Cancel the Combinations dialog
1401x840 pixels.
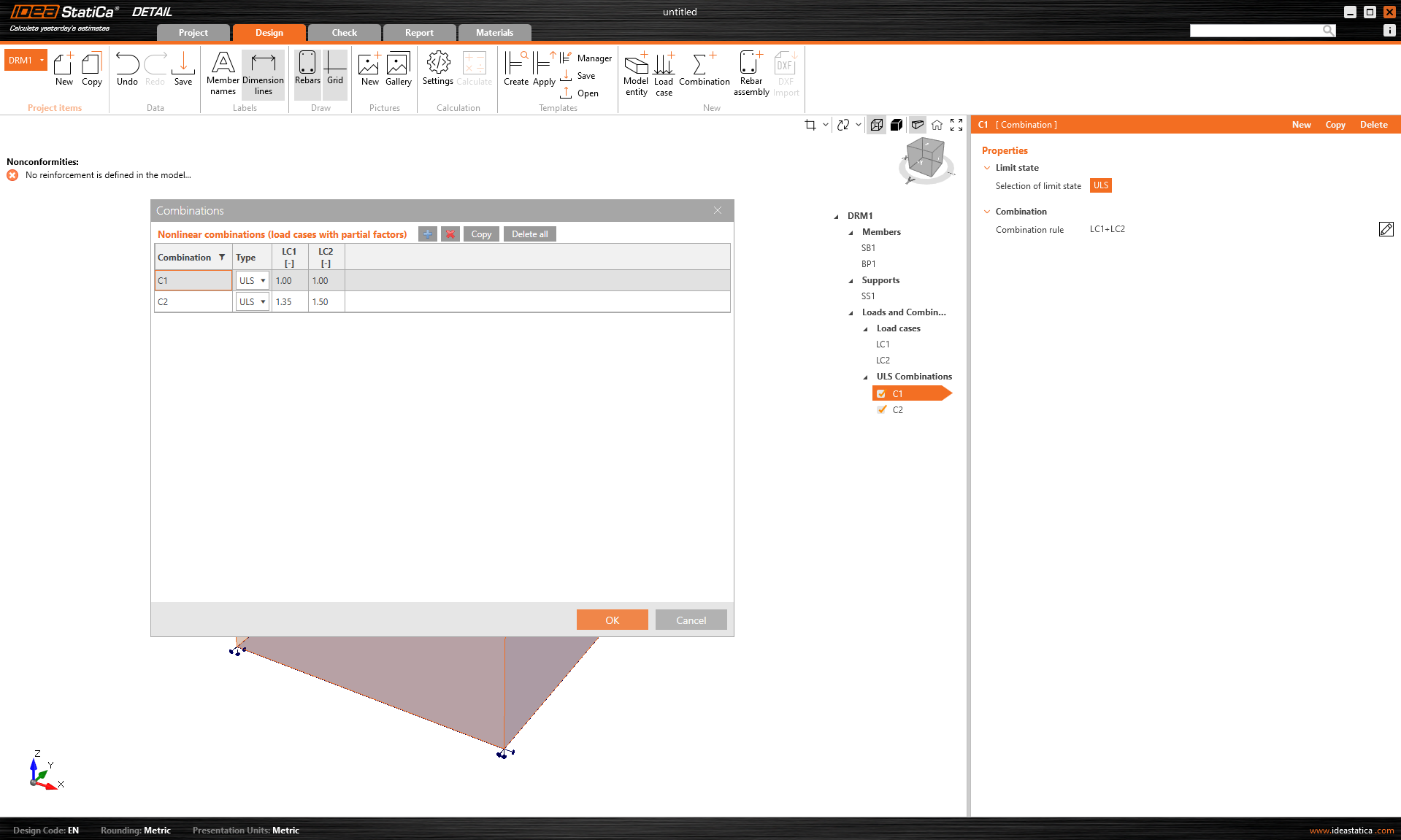click(x=691, y=620)
